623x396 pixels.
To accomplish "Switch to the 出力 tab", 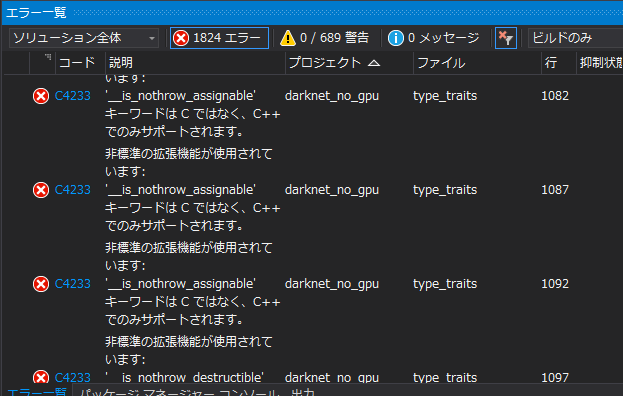I will point(303,392).
